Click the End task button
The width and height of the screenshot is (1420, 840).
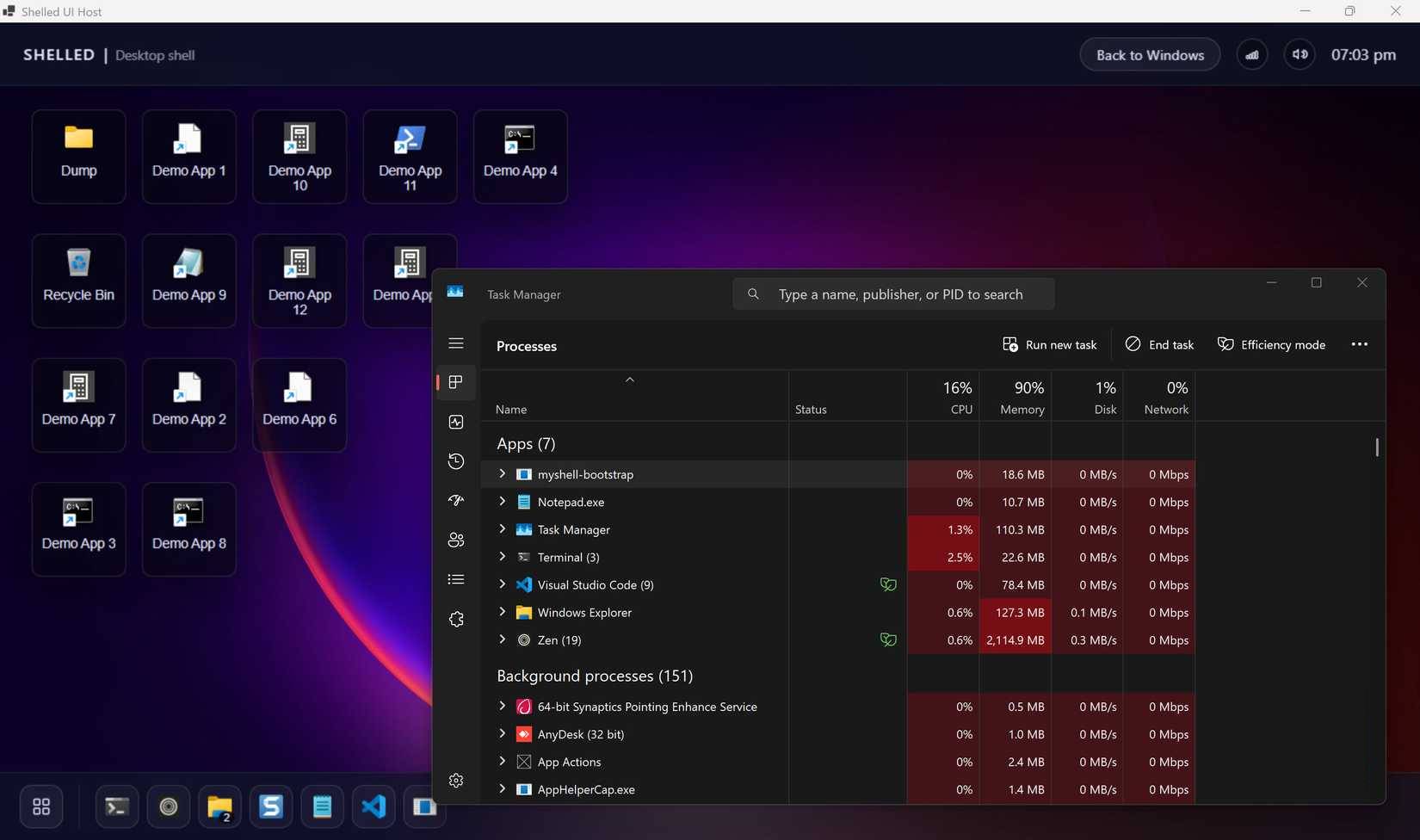coord(1159,343)
